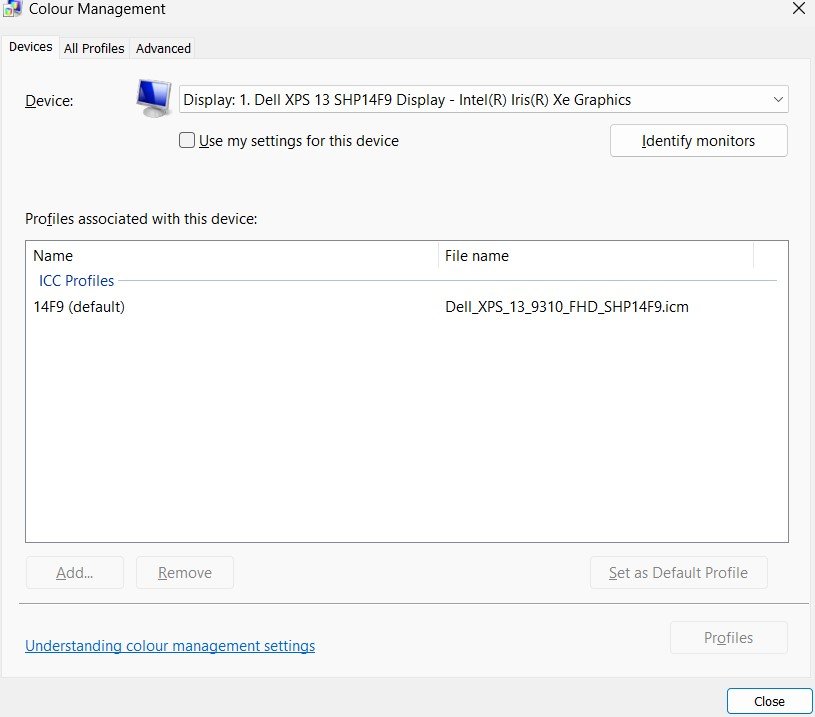Screen dimensions: 815x717
Task: Open Understanding colour management settings link
Action: [x=170, y=646]
